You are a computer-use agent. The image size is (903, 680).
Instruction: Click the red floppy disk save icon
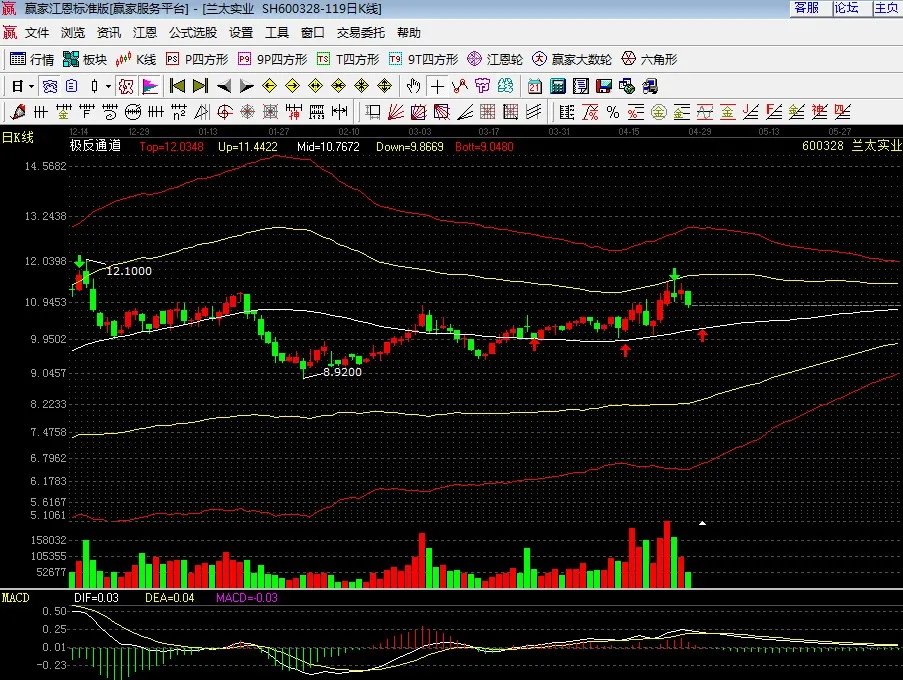click(604, 86)
